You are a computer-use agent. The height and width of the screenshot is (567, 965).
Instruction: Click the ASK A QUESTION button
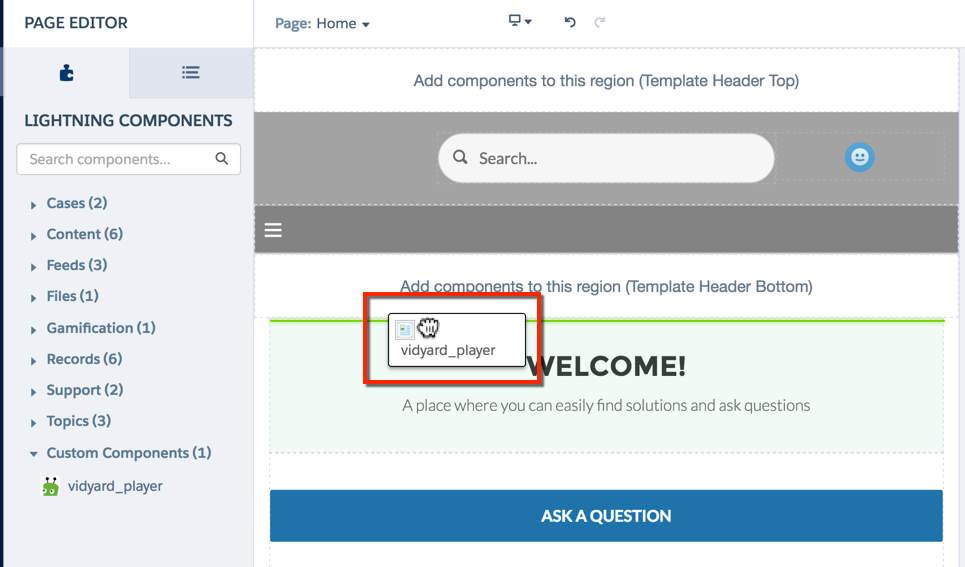[606, 516]
